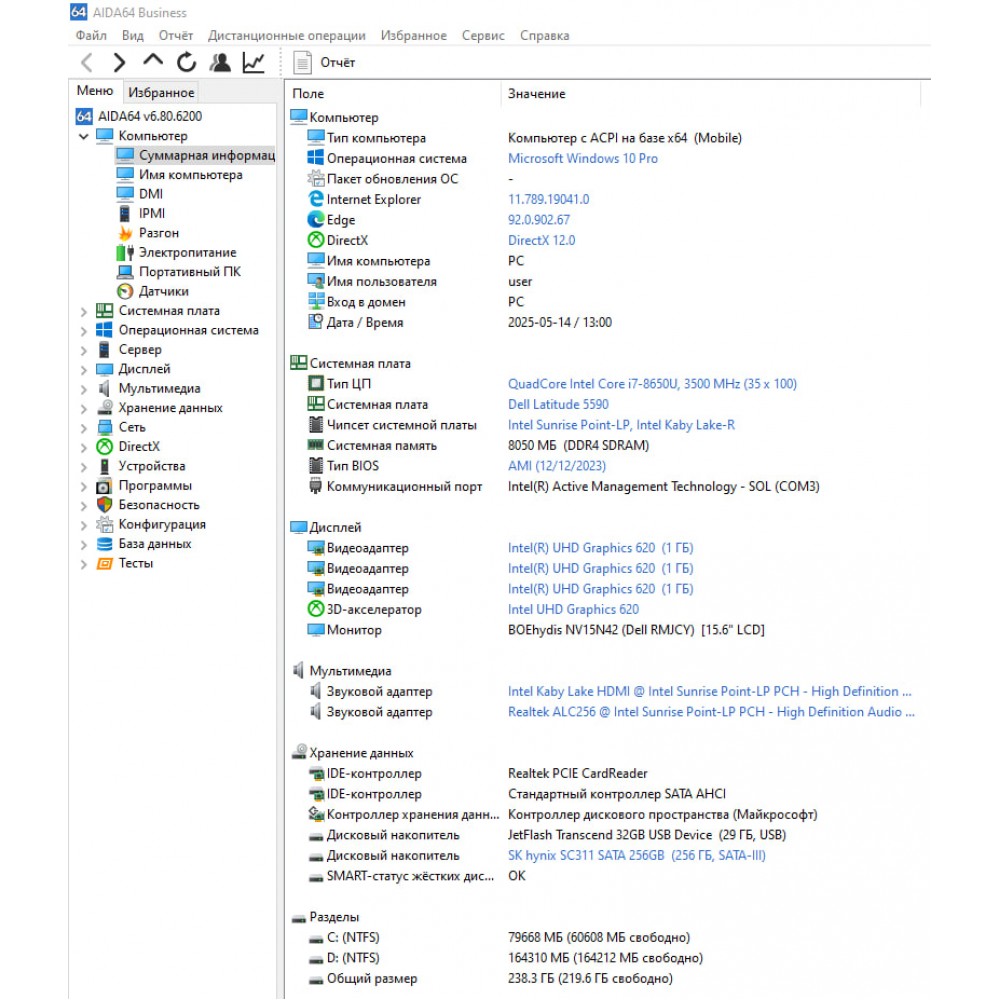Click the Конфигурация gear icon

click(x=105, y=524)
